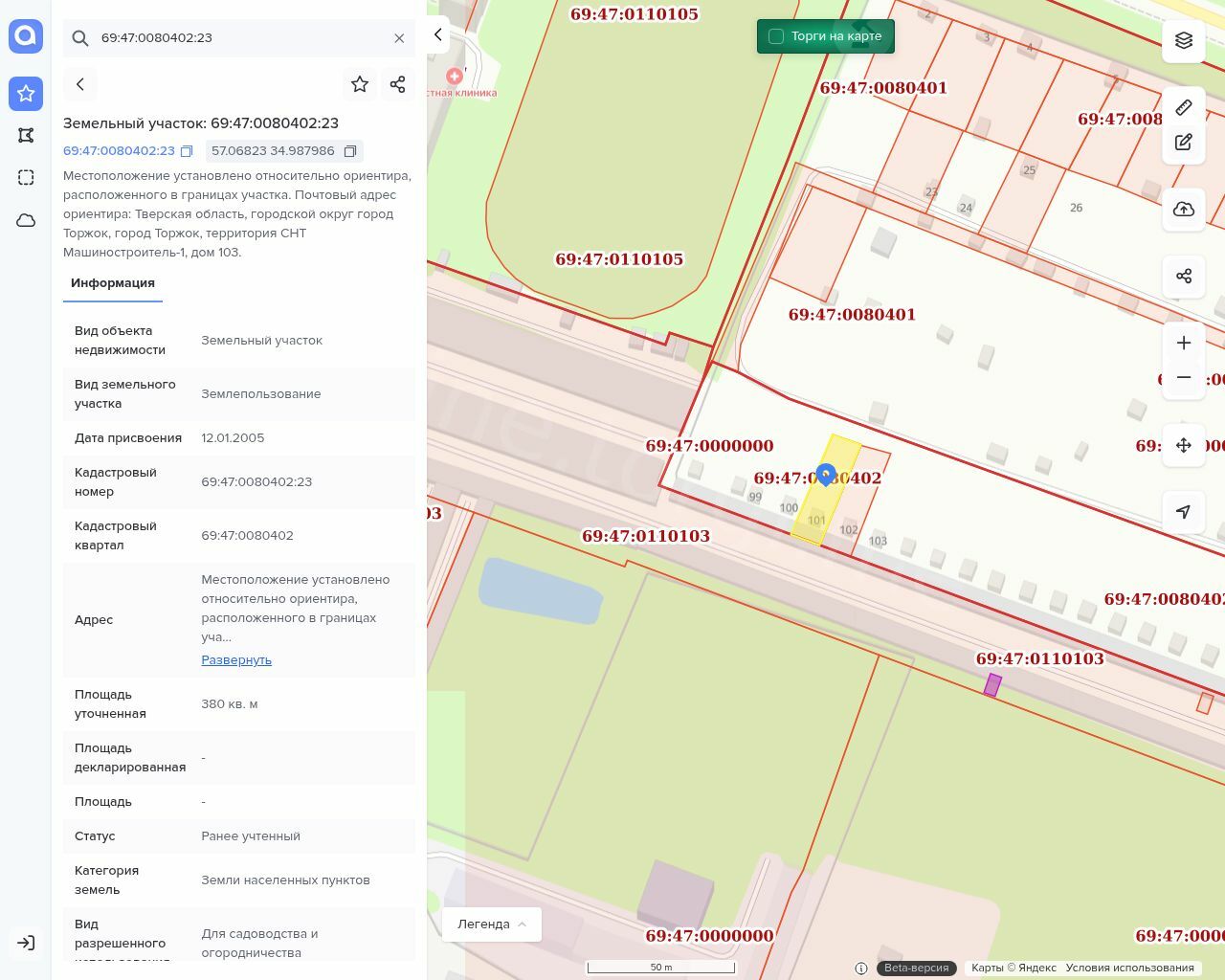Open the favorites section in sidebar

pyautogui.click(x=26, y=93)
